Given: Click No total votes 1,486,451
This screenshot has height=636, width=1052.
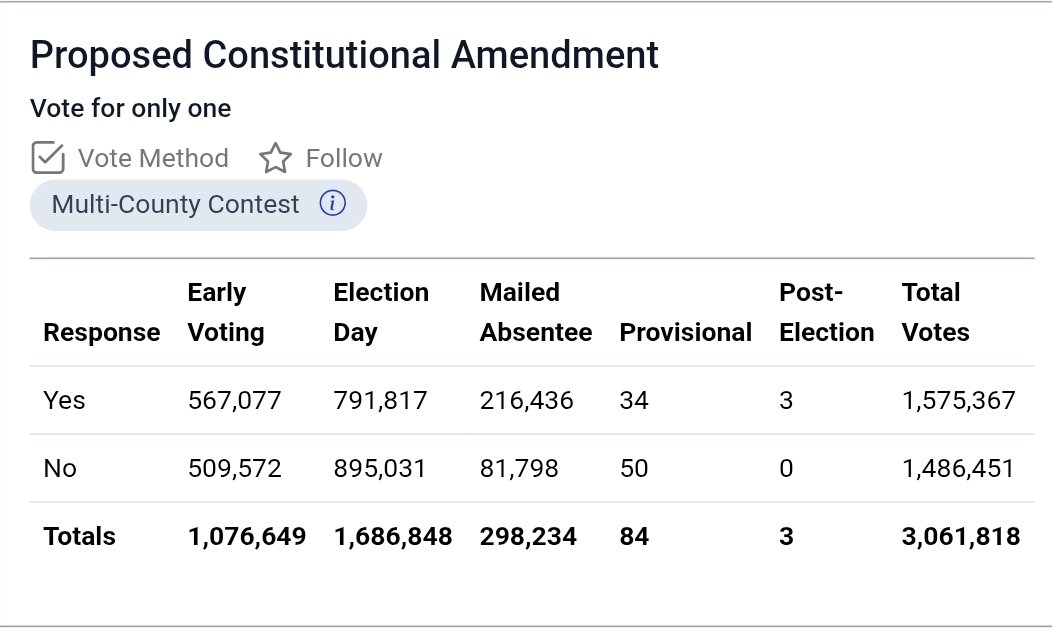Looking at the screenshot, I should (958, 468).
